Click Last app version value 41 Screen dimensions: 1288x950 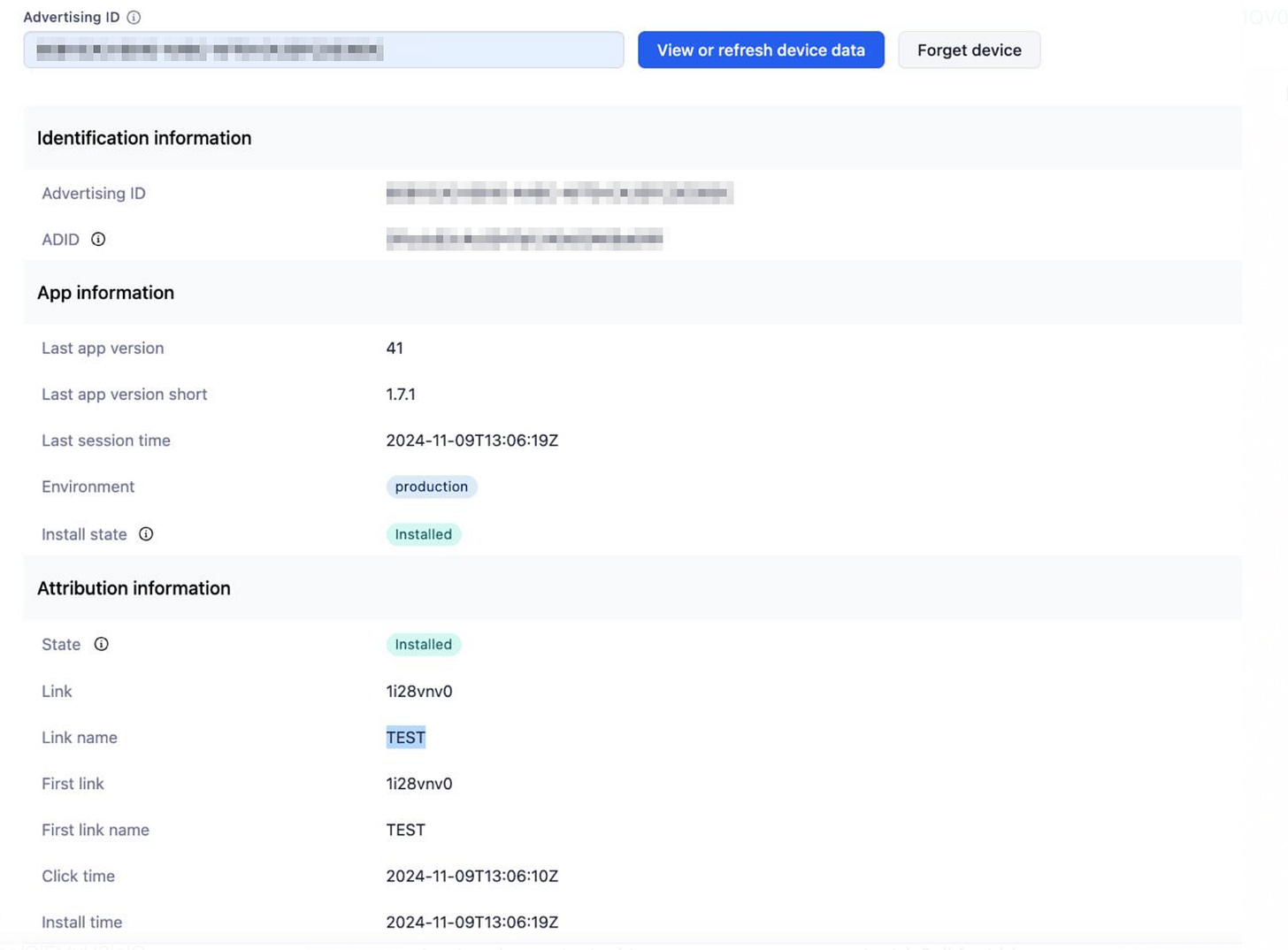click(395, 348)
